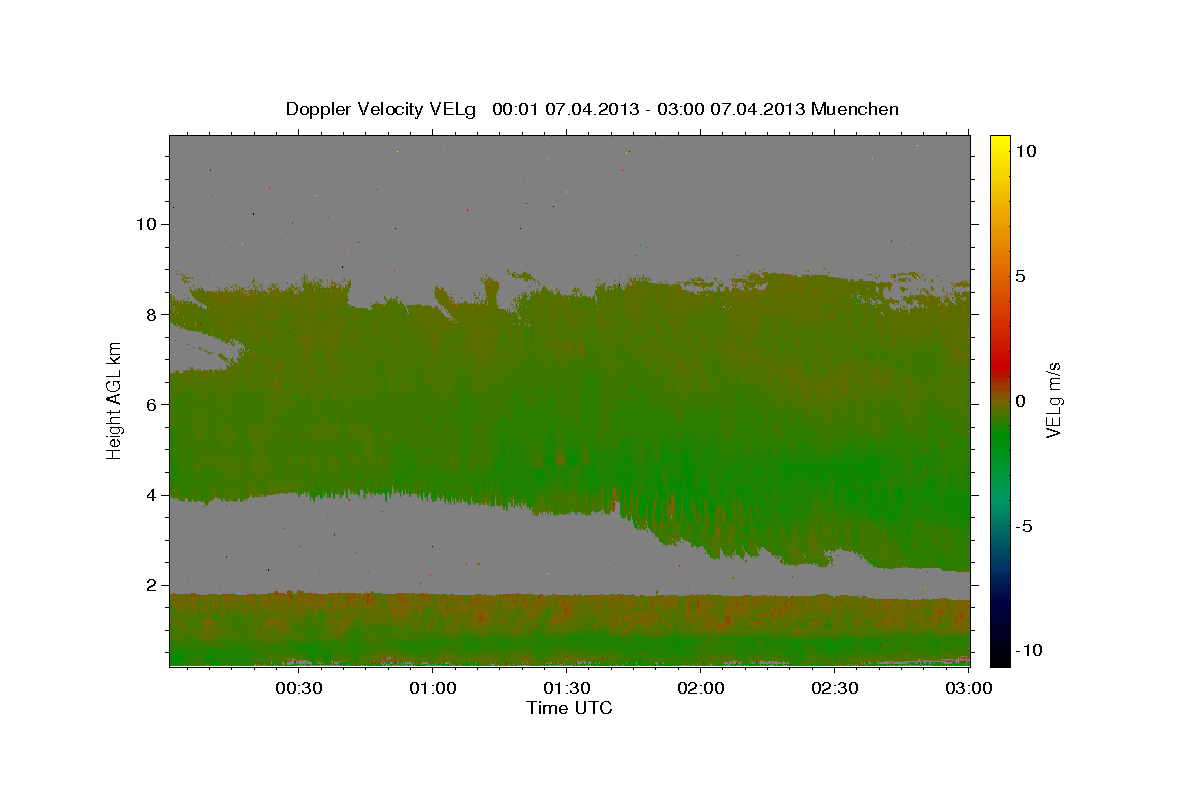This screenshot has height=800, width=1200.
Task: Click the height axis label '10'
Action: pos(149,224)
